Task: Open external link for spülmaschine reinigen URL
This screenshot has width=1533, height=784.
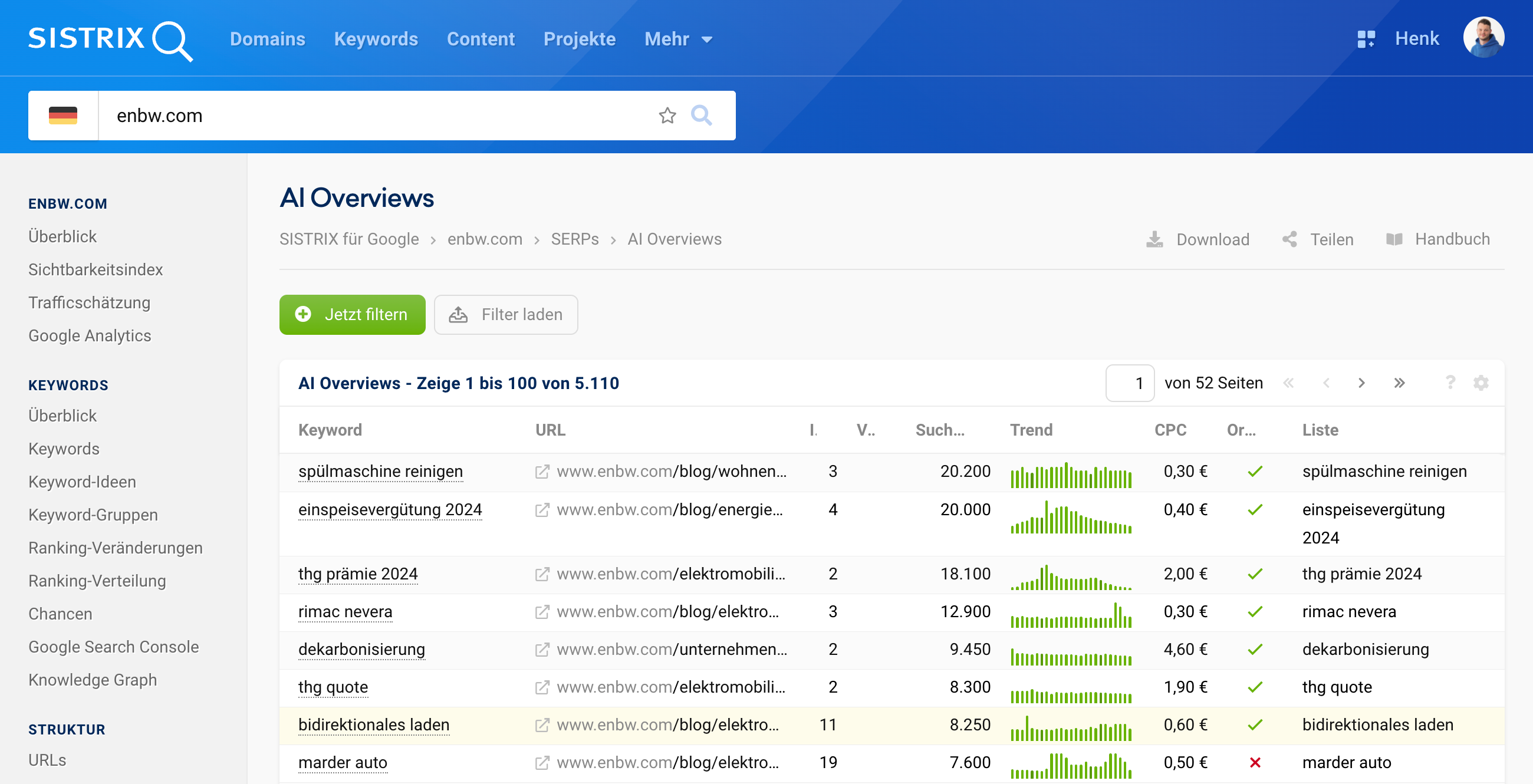Action: (541, 472)
